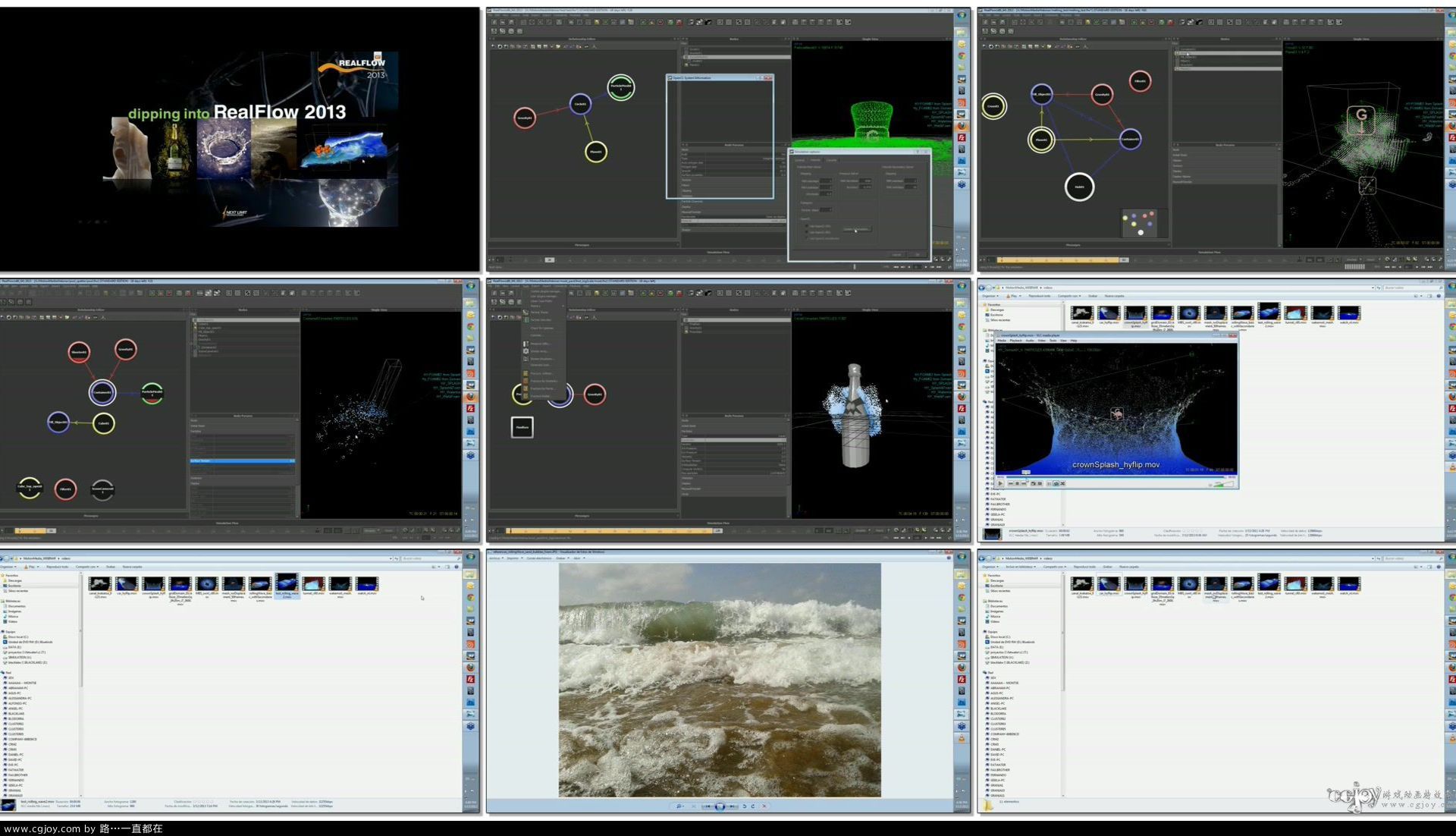The width and height of the screenshot is (1456, 836).
Task: Open Chrome from taskbar beside bottle viewport
Action: [x=962, y=326]
